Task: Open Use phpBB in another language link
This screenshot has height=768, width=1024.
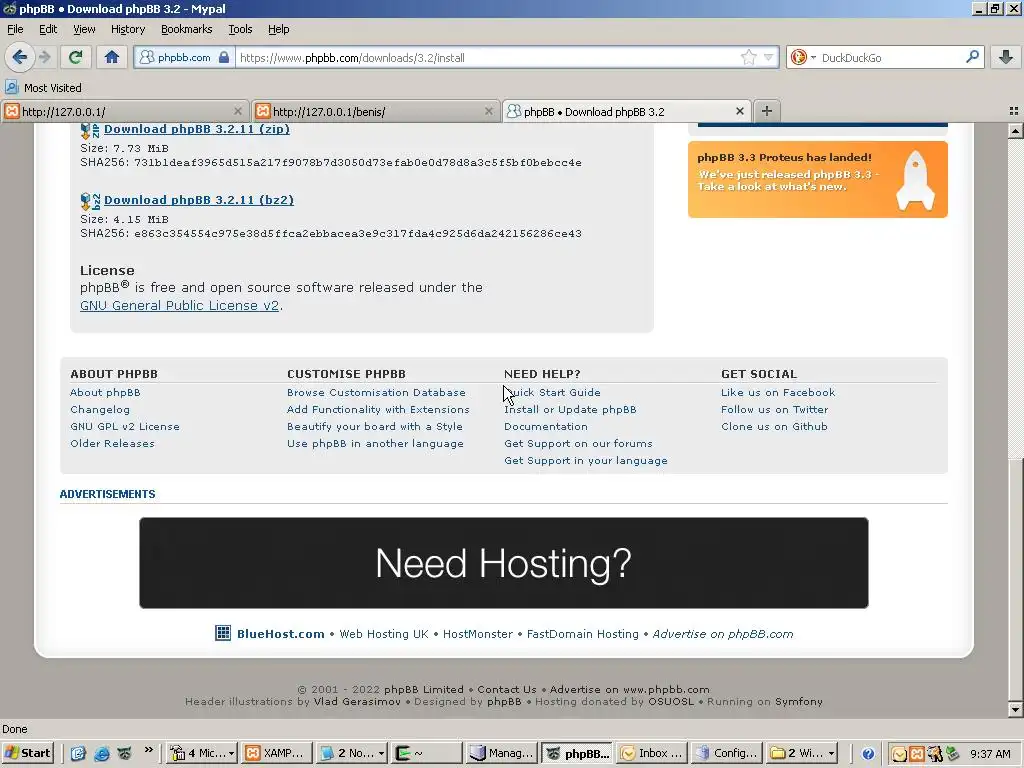Action: [x=376, y=443]
